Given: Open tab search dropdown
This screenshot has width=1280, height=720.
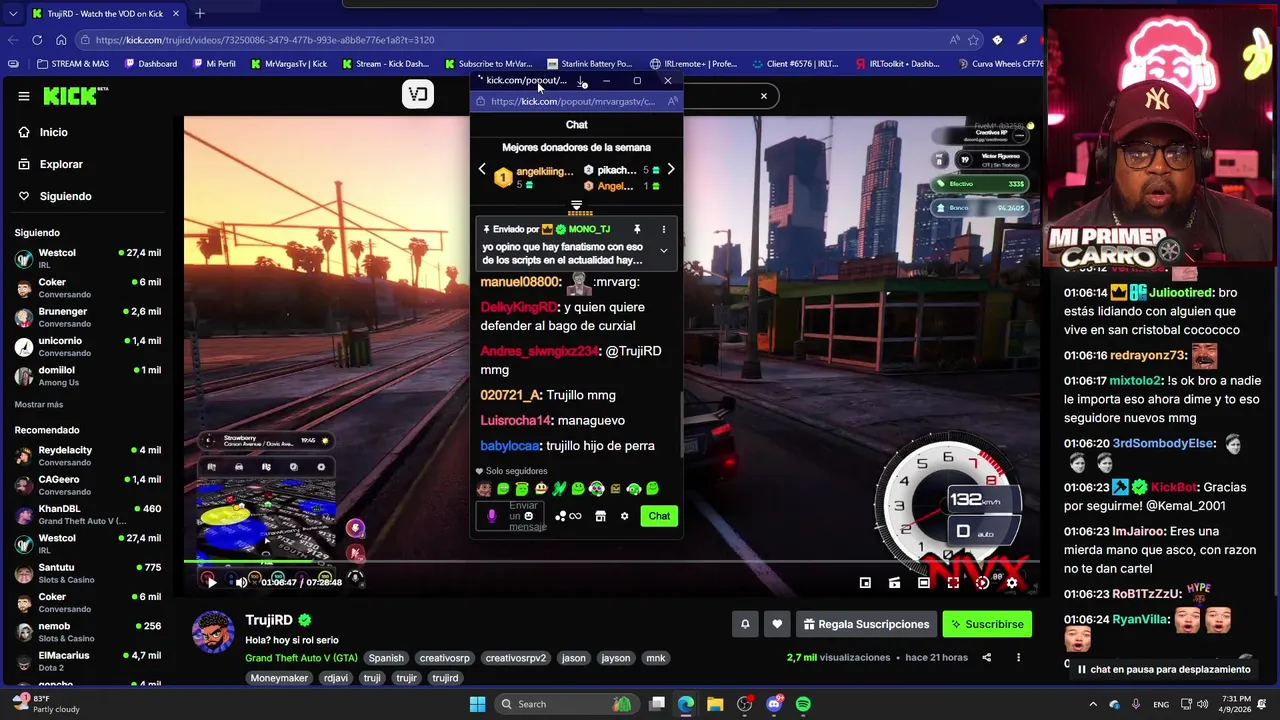Looking at the screenshot, I should (x=12, y=13).
